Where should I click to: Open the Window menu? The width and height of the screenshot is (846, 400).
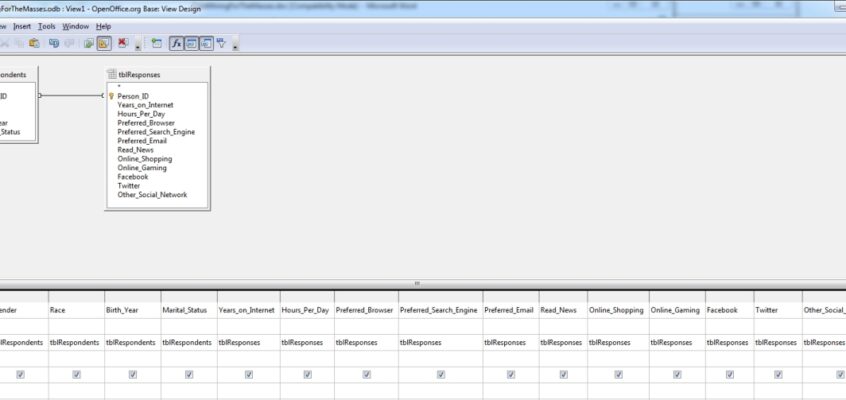click(x=75, y=26)
